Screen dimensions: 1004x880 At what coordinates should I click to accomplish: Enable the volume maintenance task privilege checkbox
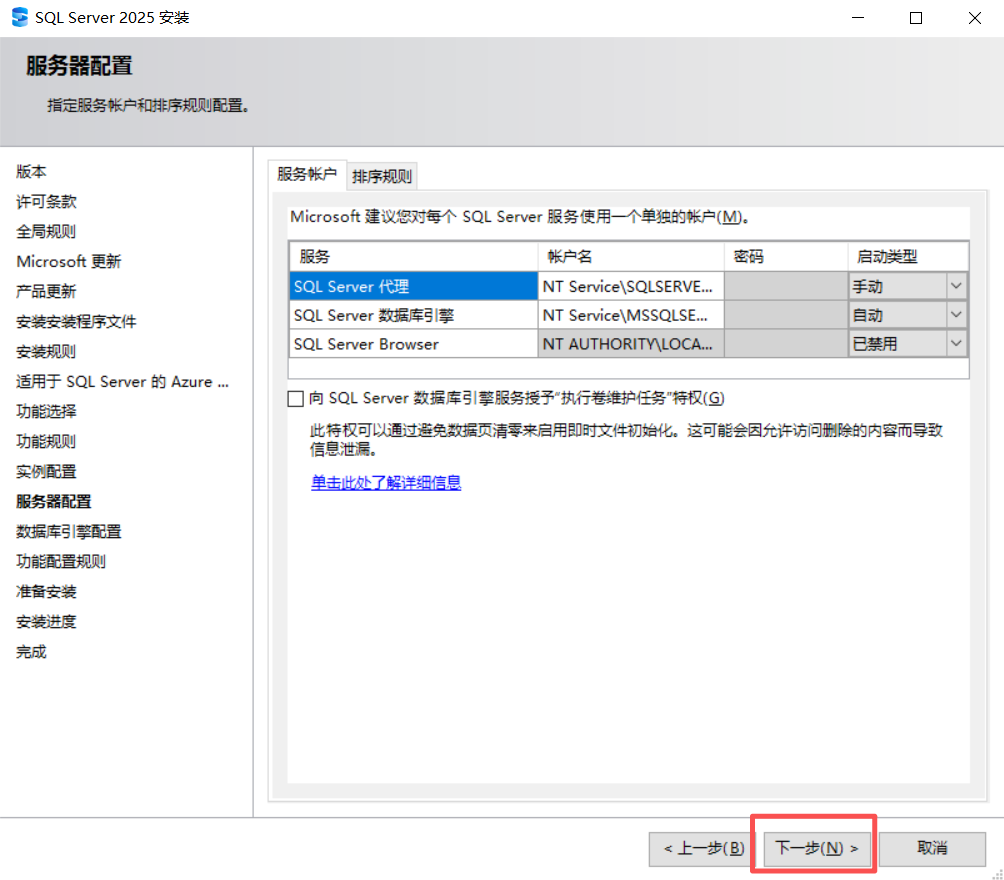(x=295, y=399)
